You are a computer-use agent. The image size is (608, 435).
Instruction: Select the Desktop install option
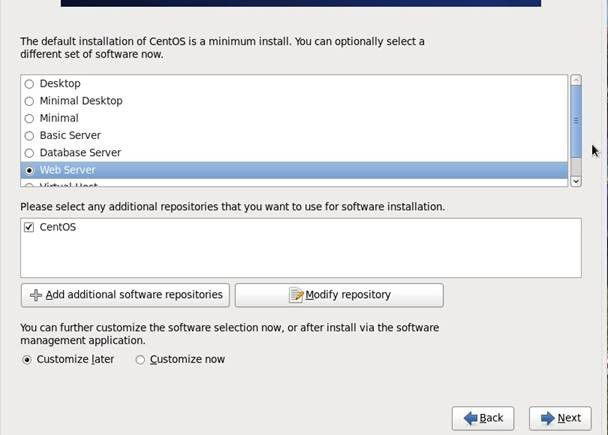tap(29, 84)
